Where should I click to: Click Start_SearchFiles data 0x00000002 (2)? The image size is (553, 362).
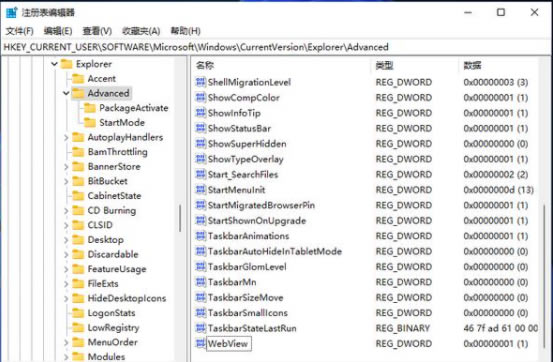pyautogui.click(x=496, y=174)
